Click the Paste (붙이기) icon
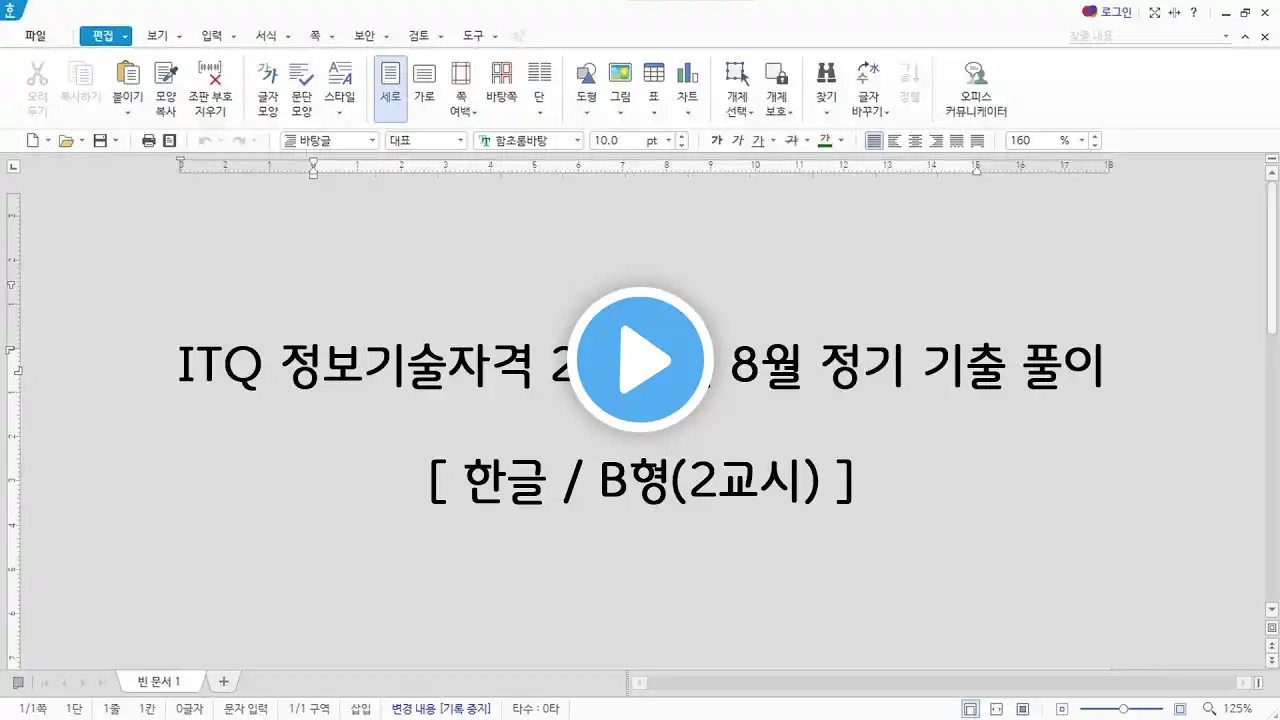 128,75
